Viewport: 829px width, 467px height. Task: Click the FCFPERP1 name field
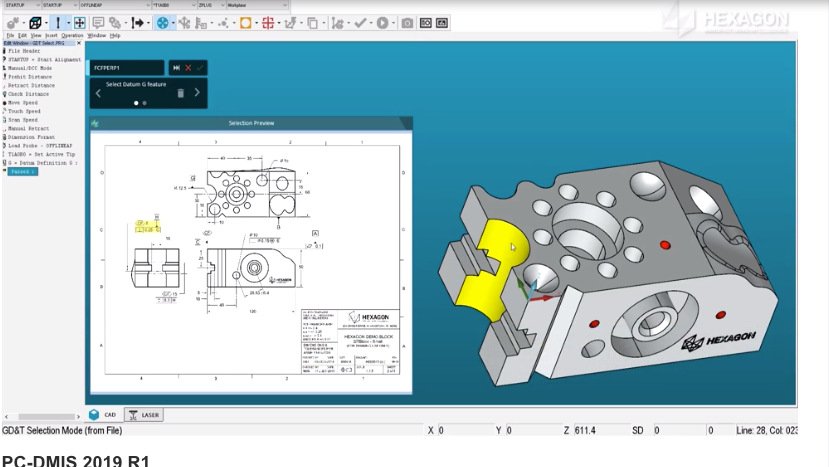coord(126,68)
